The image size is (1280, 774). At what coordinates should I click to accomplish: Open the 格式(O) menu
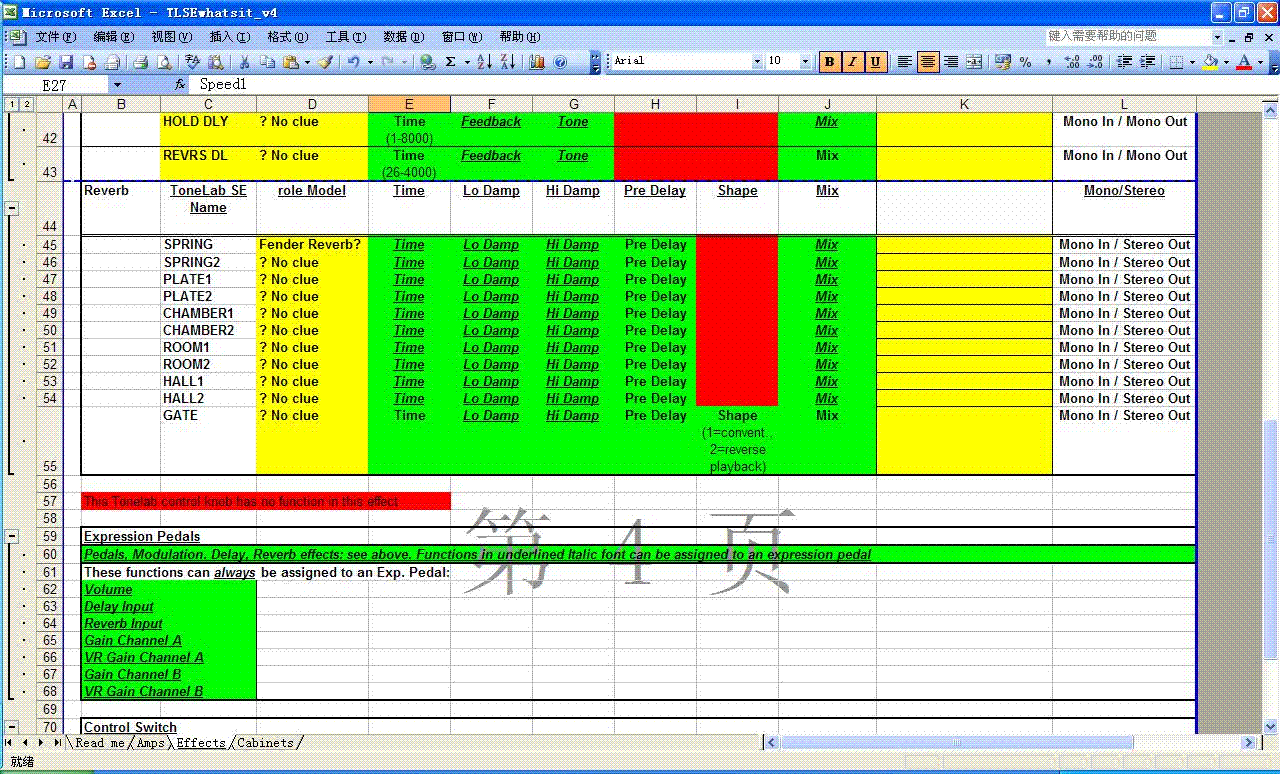click(x=288, y=37)
